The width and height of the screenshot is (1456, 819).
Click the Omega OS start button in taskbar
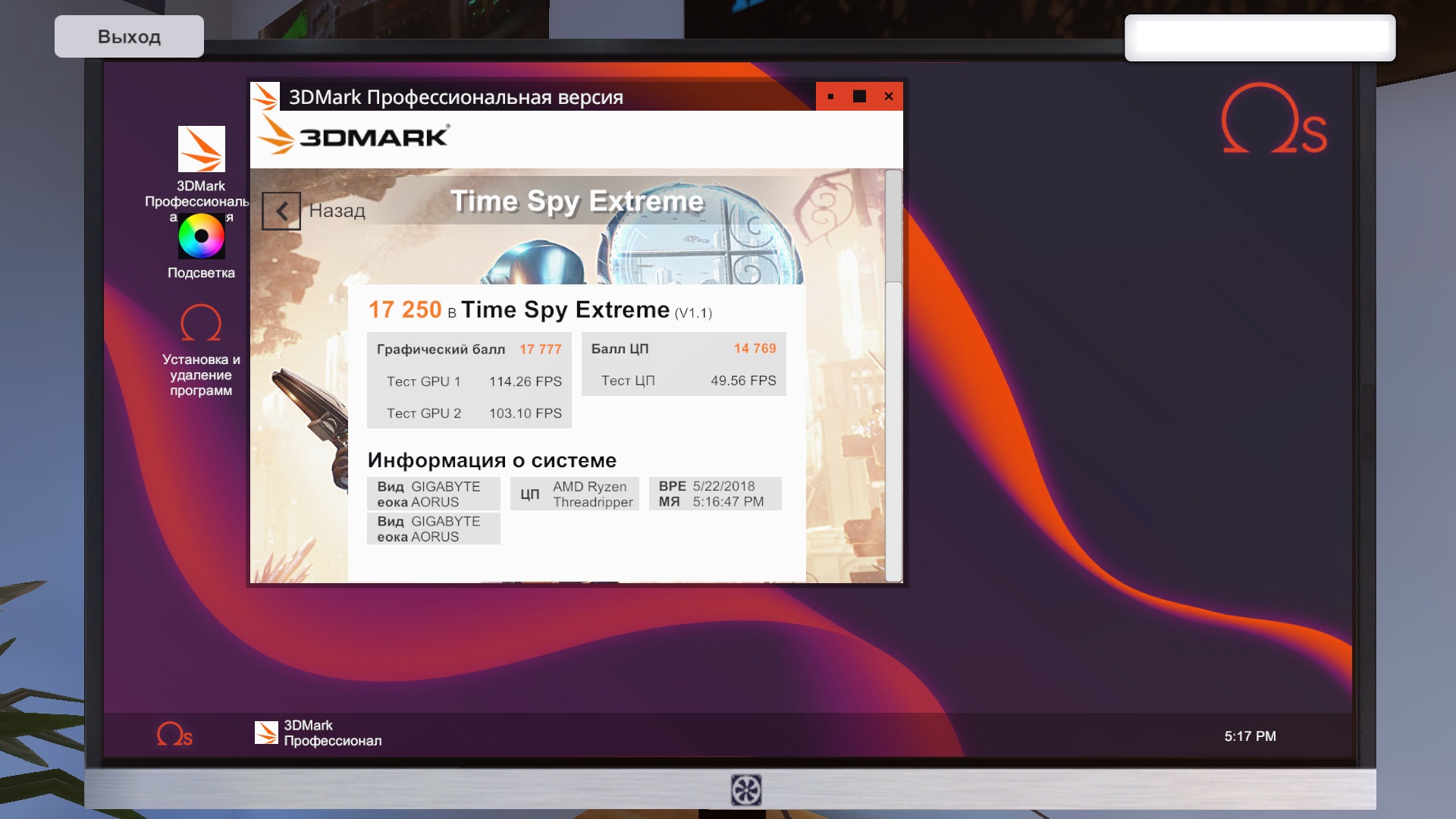pyautogui.click(x=174, y=734)
